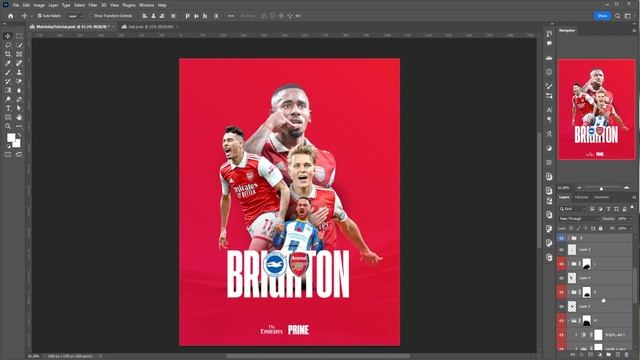Image resolution: width=640 pixels, height=360 pixels.
Task: Add a layer mask icon
Action: [591, 355]
